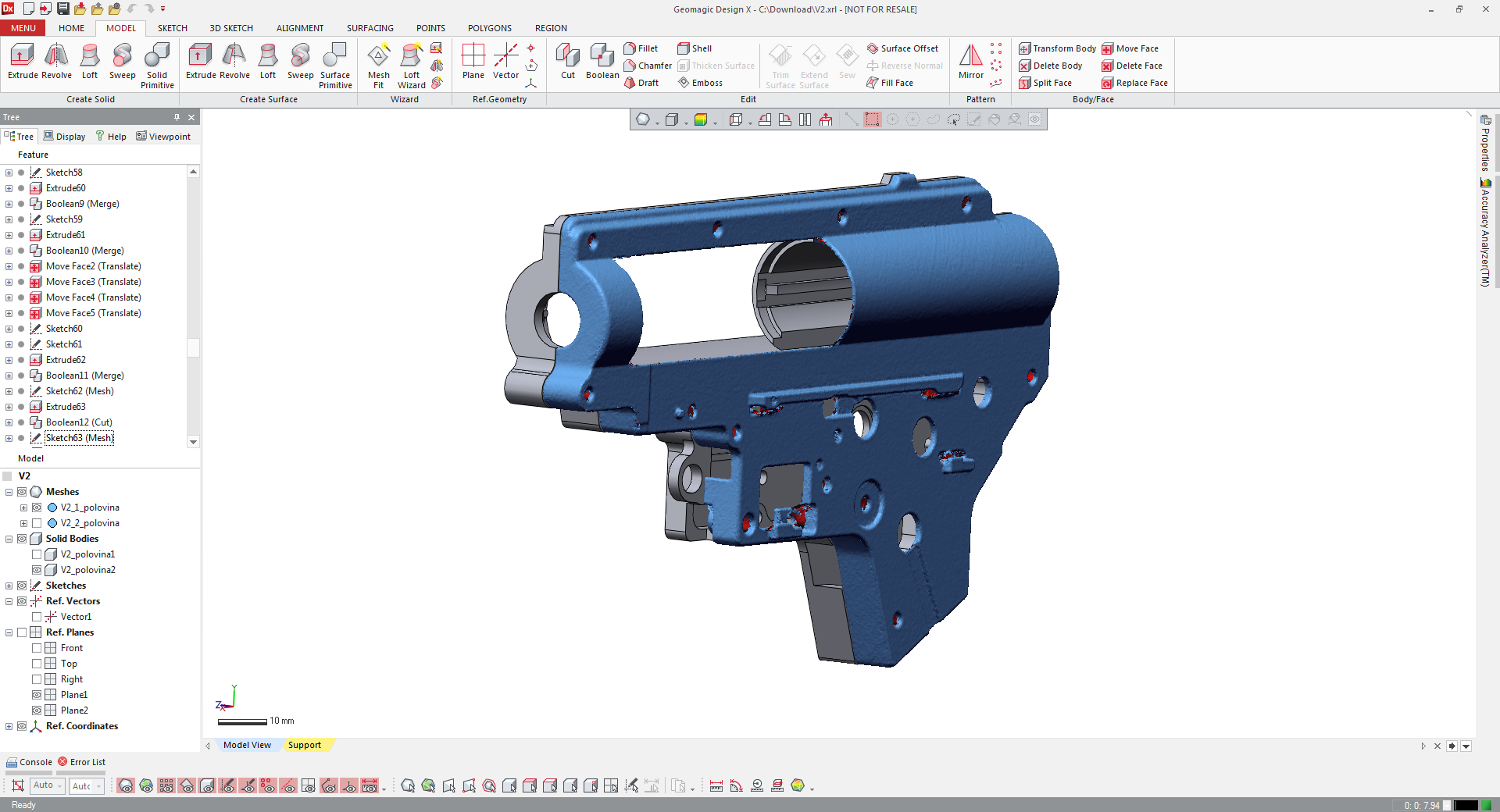Select the Cut edit tool
The width and height of the screenshot is (1500, 812).
click(x=567, y=62)
